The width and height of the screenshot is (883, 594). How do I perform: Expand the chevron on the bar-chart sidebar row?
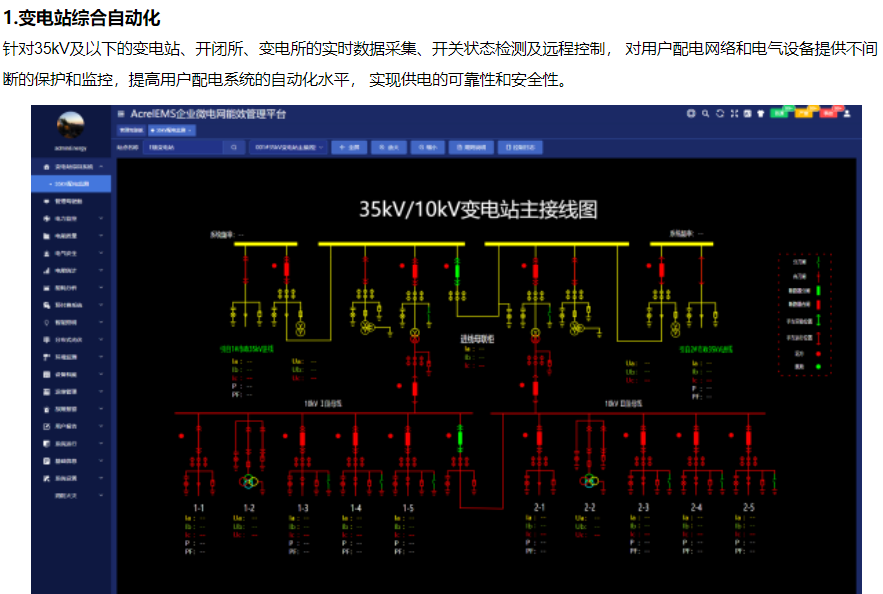tap(101, 271)
